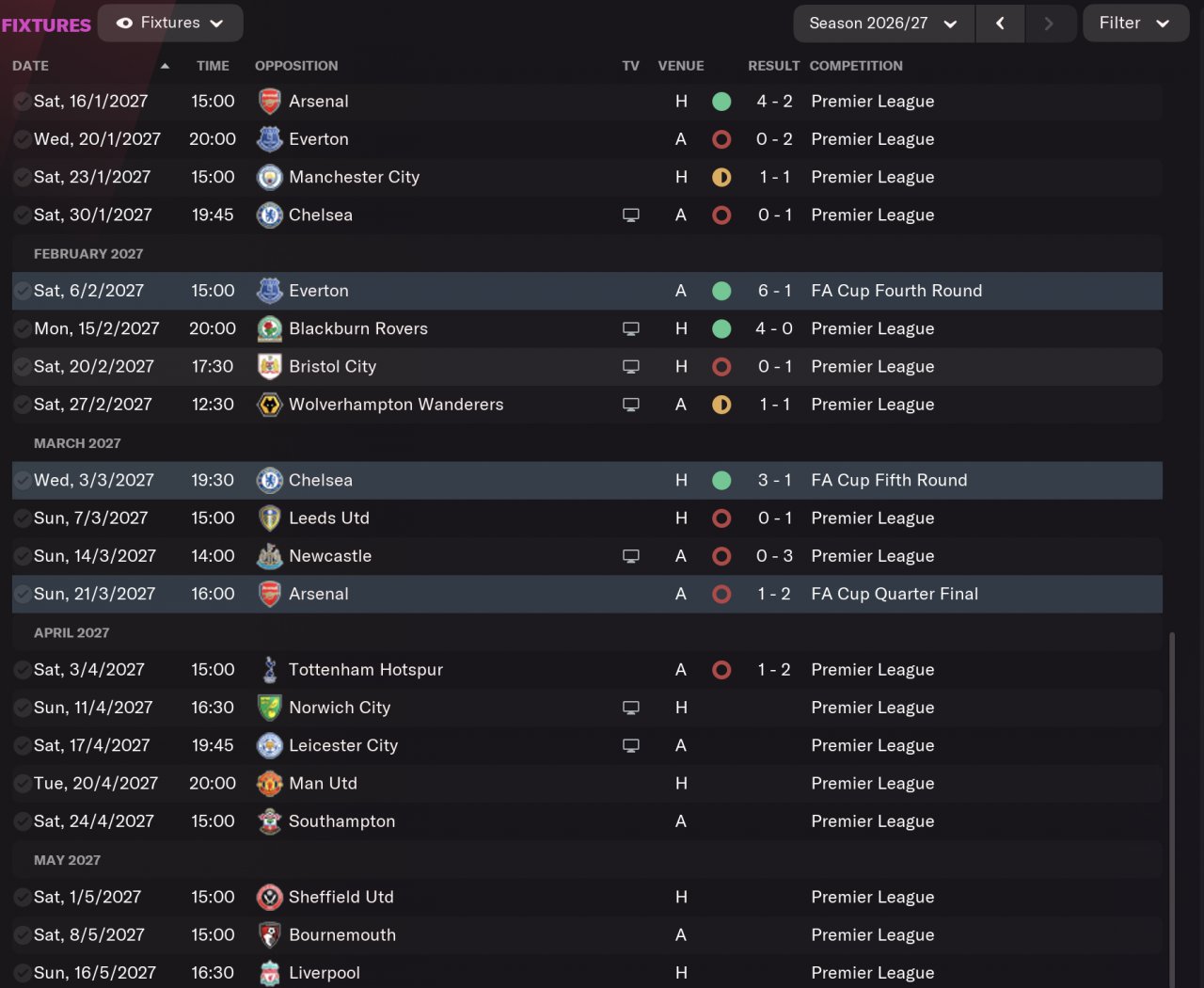This screenshot has height=988, width=1204.
Task: Click the 6 - 1 result against Everton
Action: pyautogui.click(x=774, y=291)
